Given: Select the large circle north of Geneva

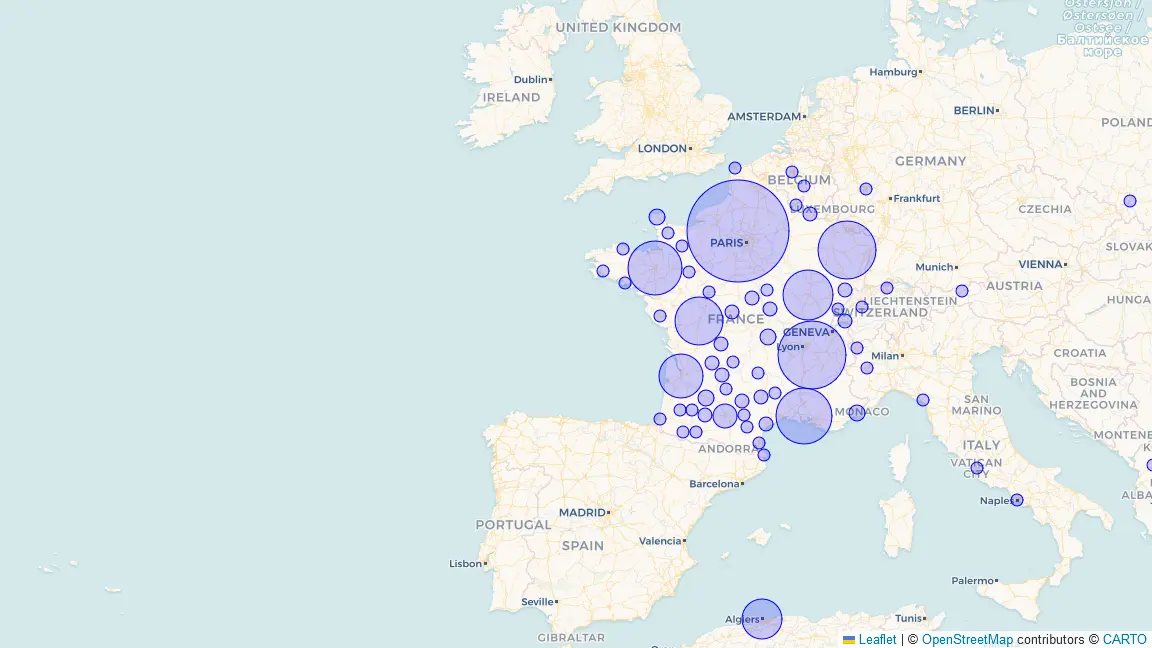Looking at the screenshot, I should (808, 295).
